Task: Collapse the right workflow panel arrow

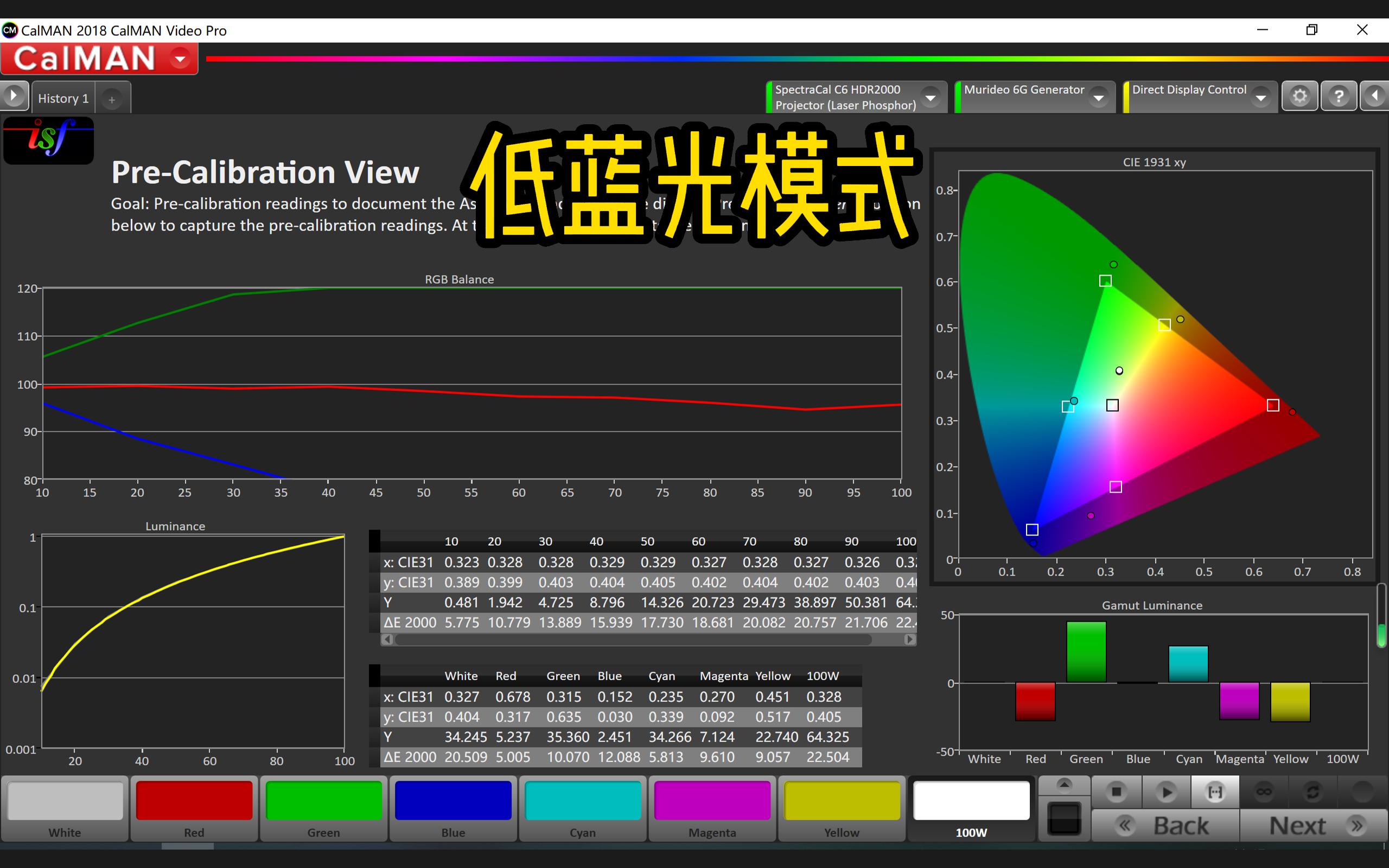Action: (x=1377, y=96)
